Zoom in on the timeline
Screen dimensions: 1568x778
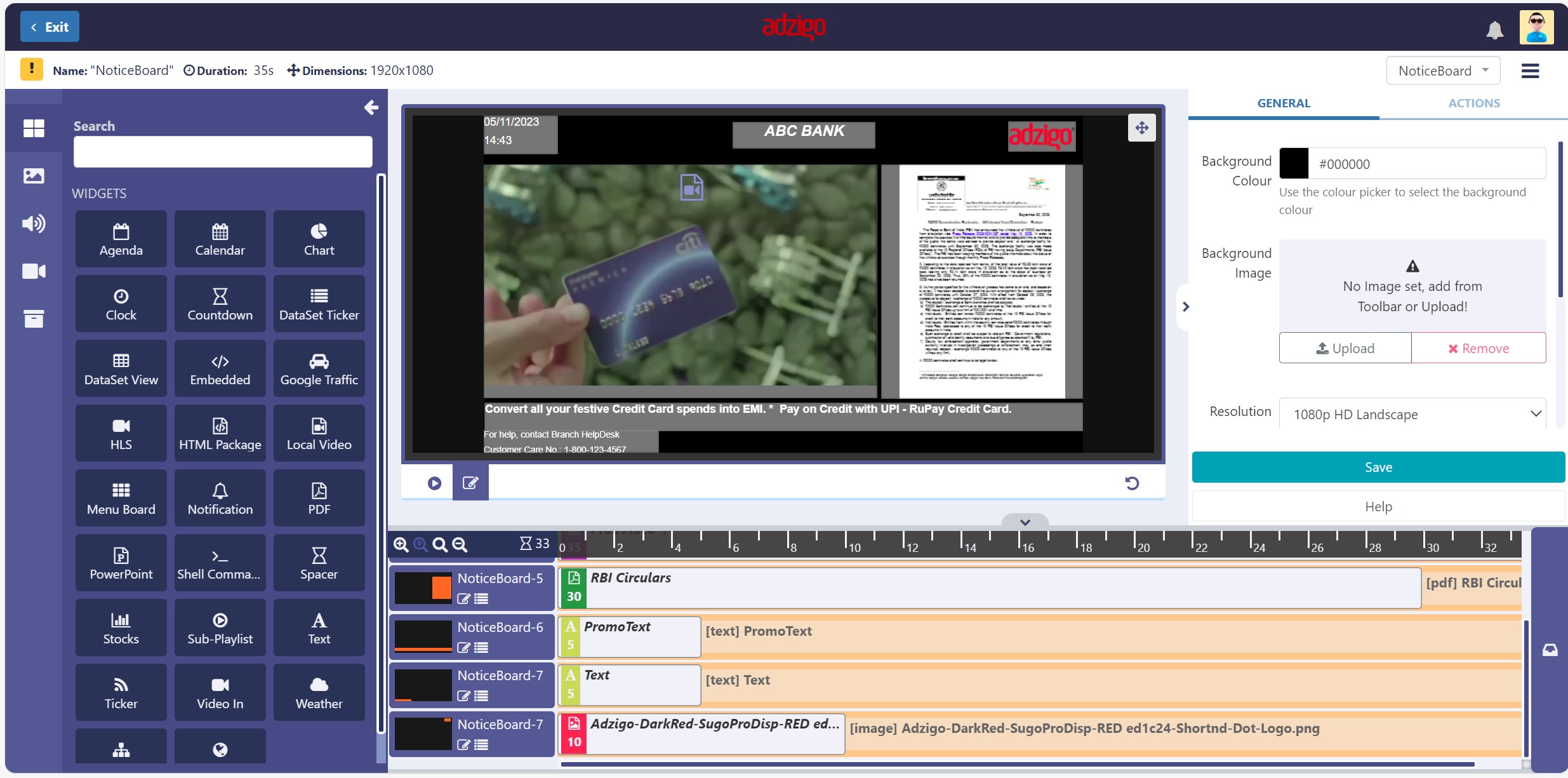coord(401,544)
